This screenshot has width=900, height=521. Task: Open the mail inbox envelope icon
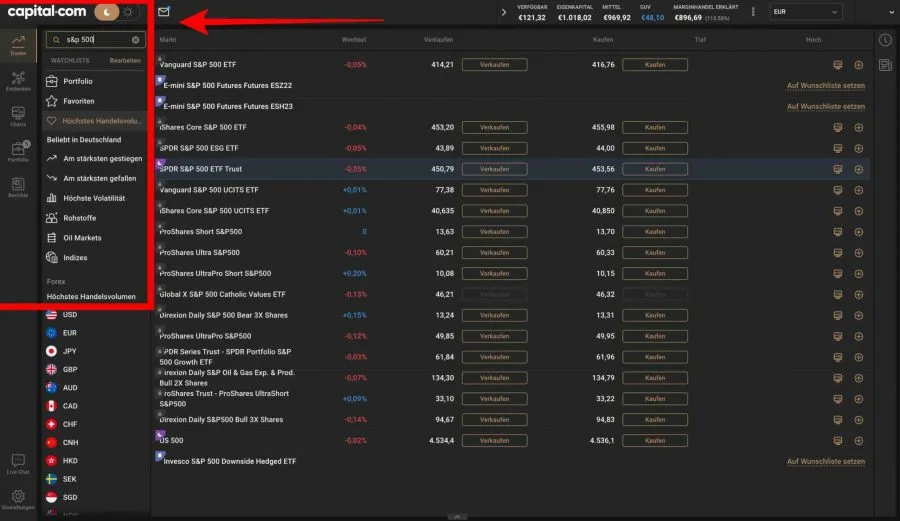164,11
